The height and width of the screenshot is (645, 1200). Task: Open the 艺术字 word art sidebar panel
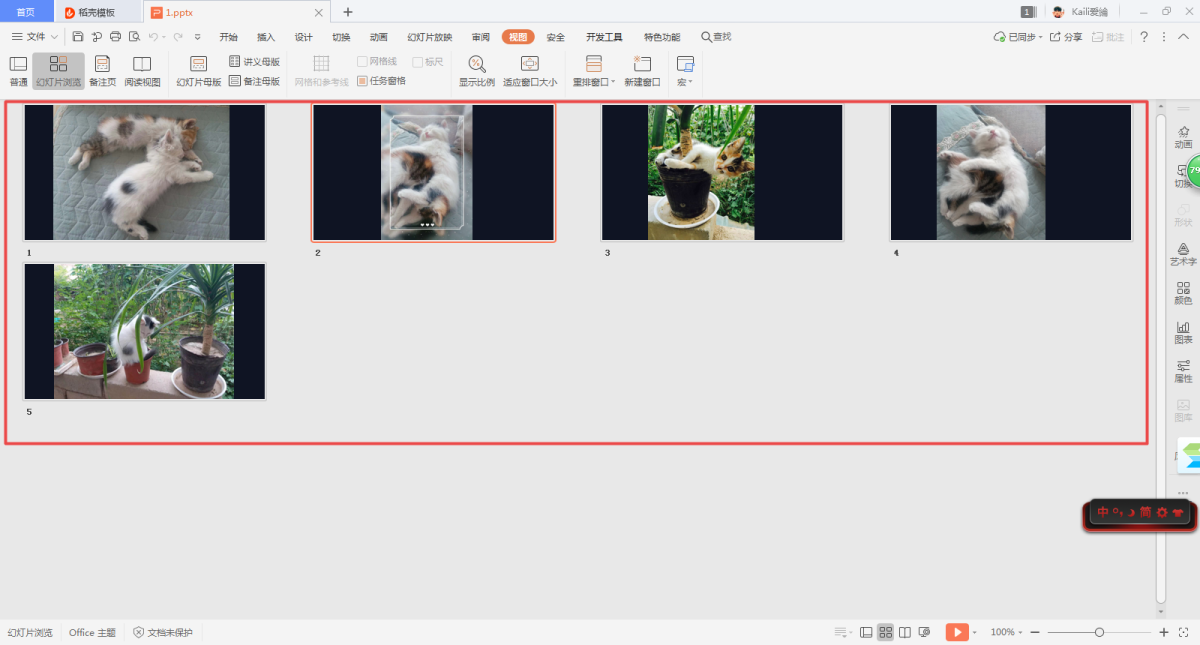tap(1183, 253)
